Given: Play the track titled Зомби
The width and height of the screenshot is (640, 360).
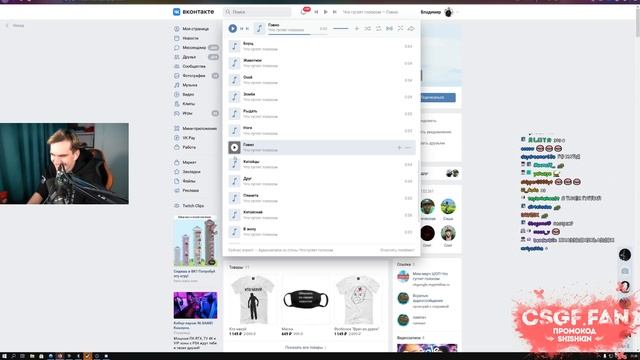Looking at the screenshot, I should click(322, 97).
